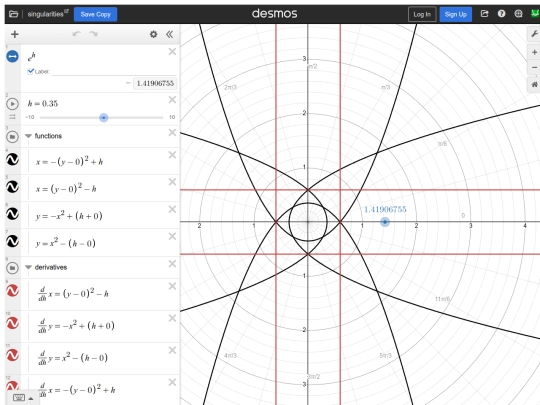Expand the keyboard arrow toggle
540x405 pixels.
click(x=31, y=398)
